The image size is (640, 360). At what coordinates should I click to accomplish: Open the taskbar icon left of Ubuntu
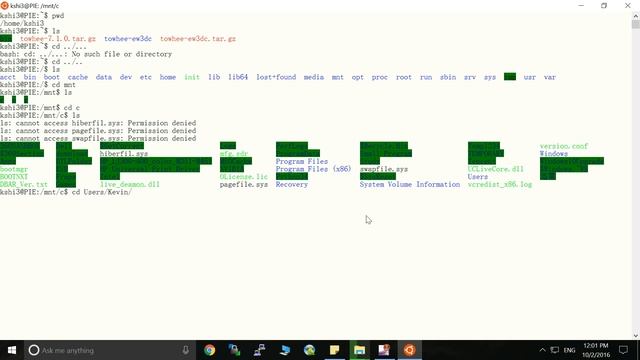click(384, 350)
